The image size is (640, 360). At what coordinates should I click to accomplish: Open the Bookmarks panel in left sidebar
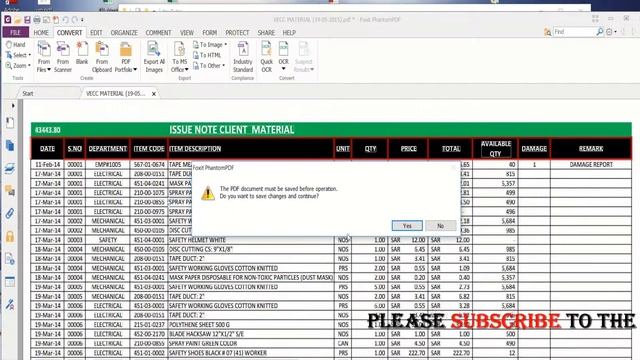[10, 123]
